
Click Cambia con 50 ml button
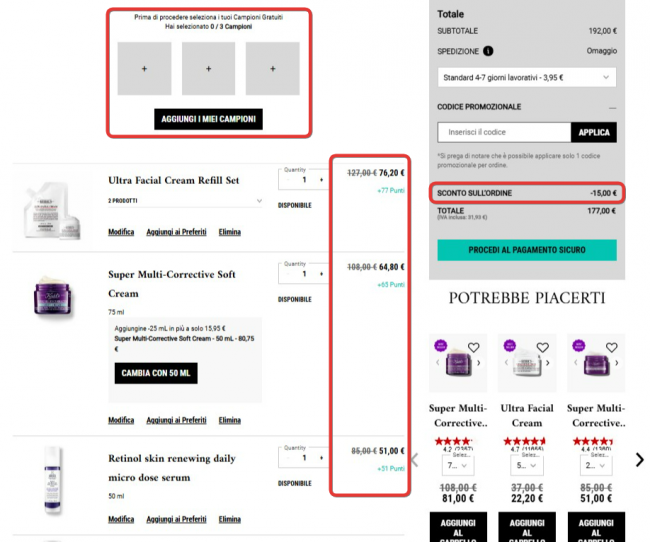[155, 373]
